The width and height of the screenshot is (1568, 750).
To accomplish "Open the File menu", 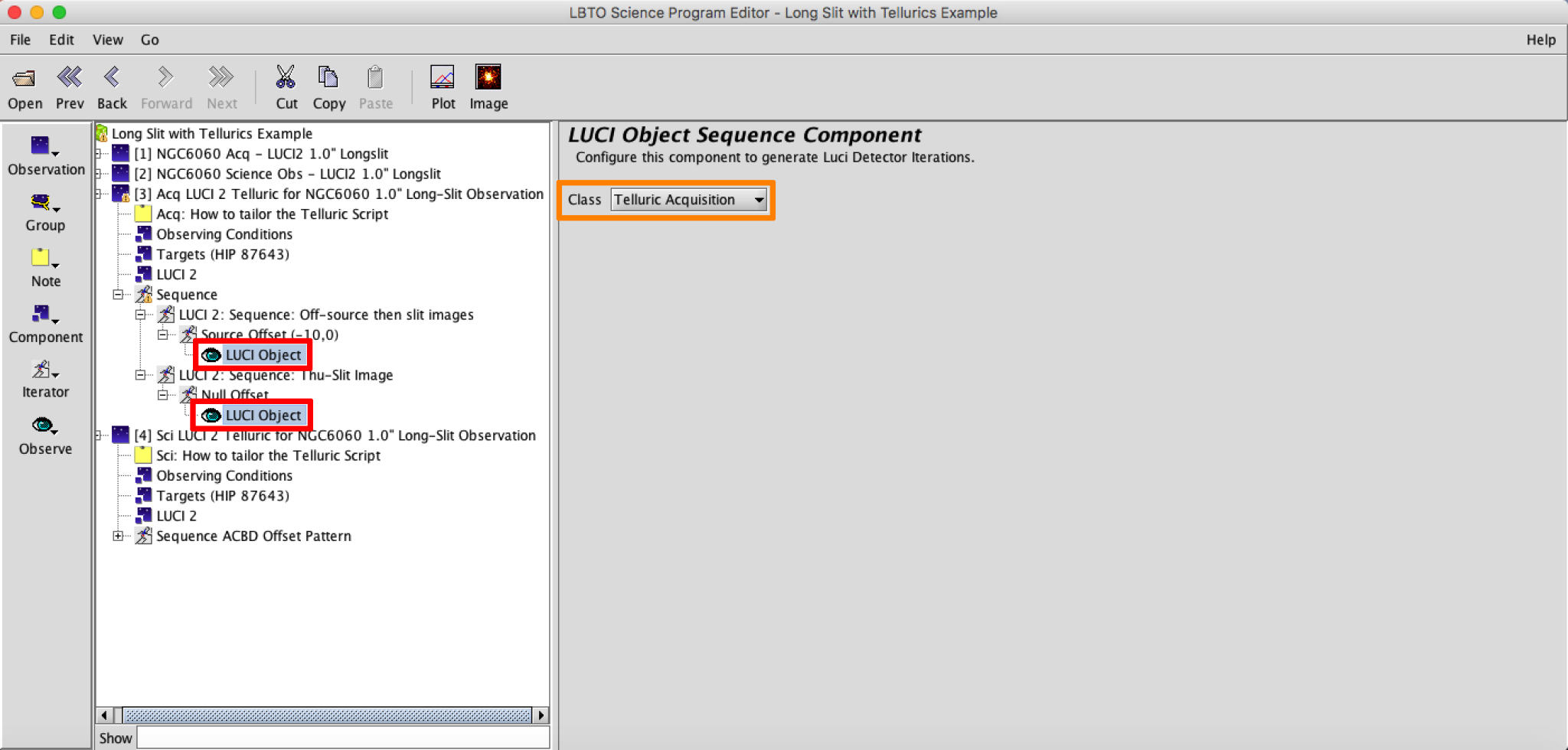I will (21, 40).
